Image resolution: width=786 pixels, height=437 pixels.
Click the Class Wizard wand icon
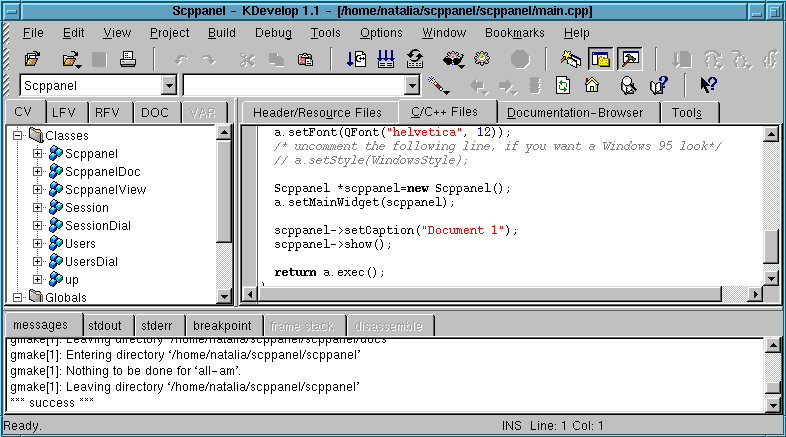(438, 86)
